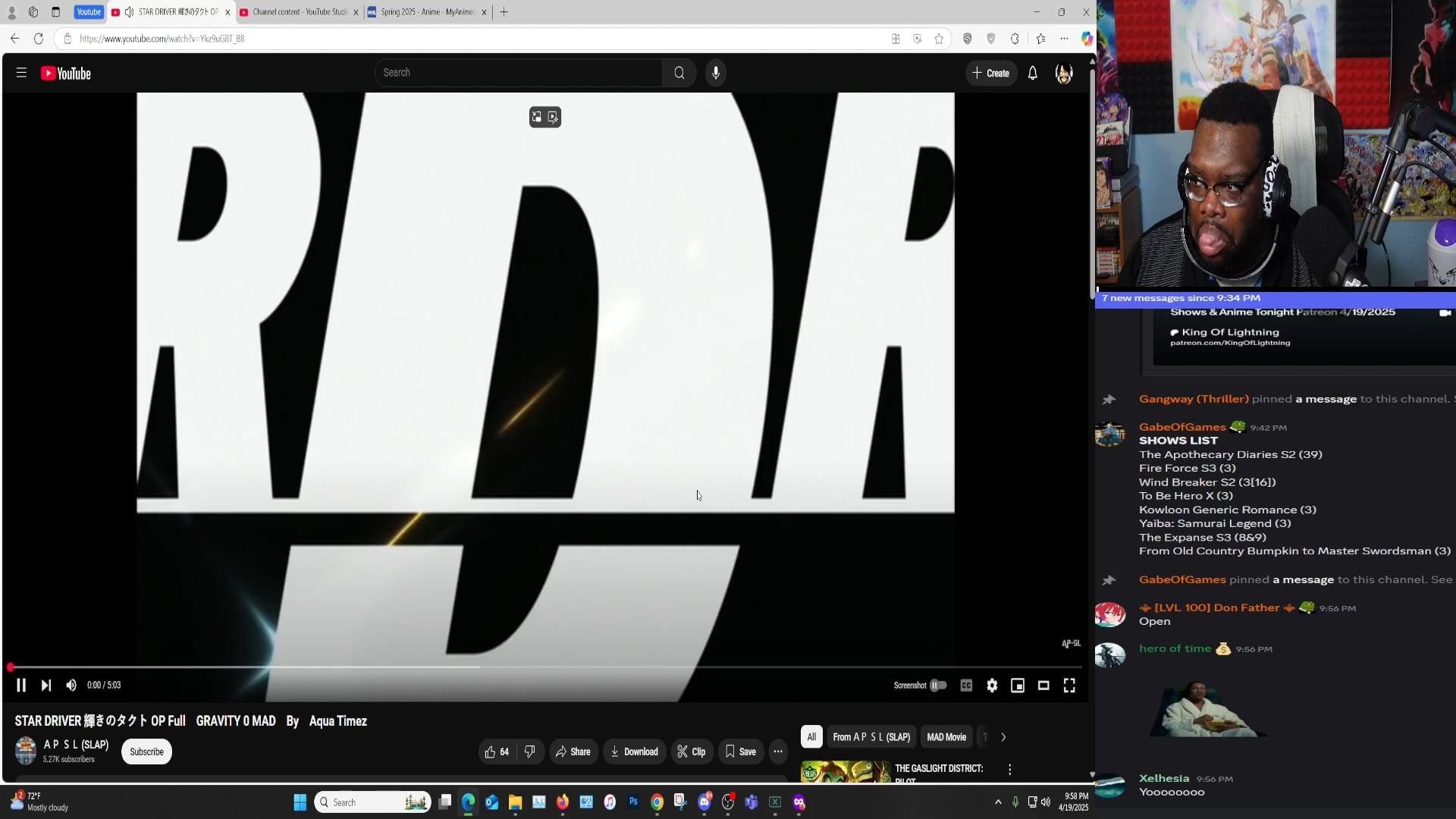The image size is (1456, 819).
Task: Jump to new messages banner in chat
Action: point(1276,298)
